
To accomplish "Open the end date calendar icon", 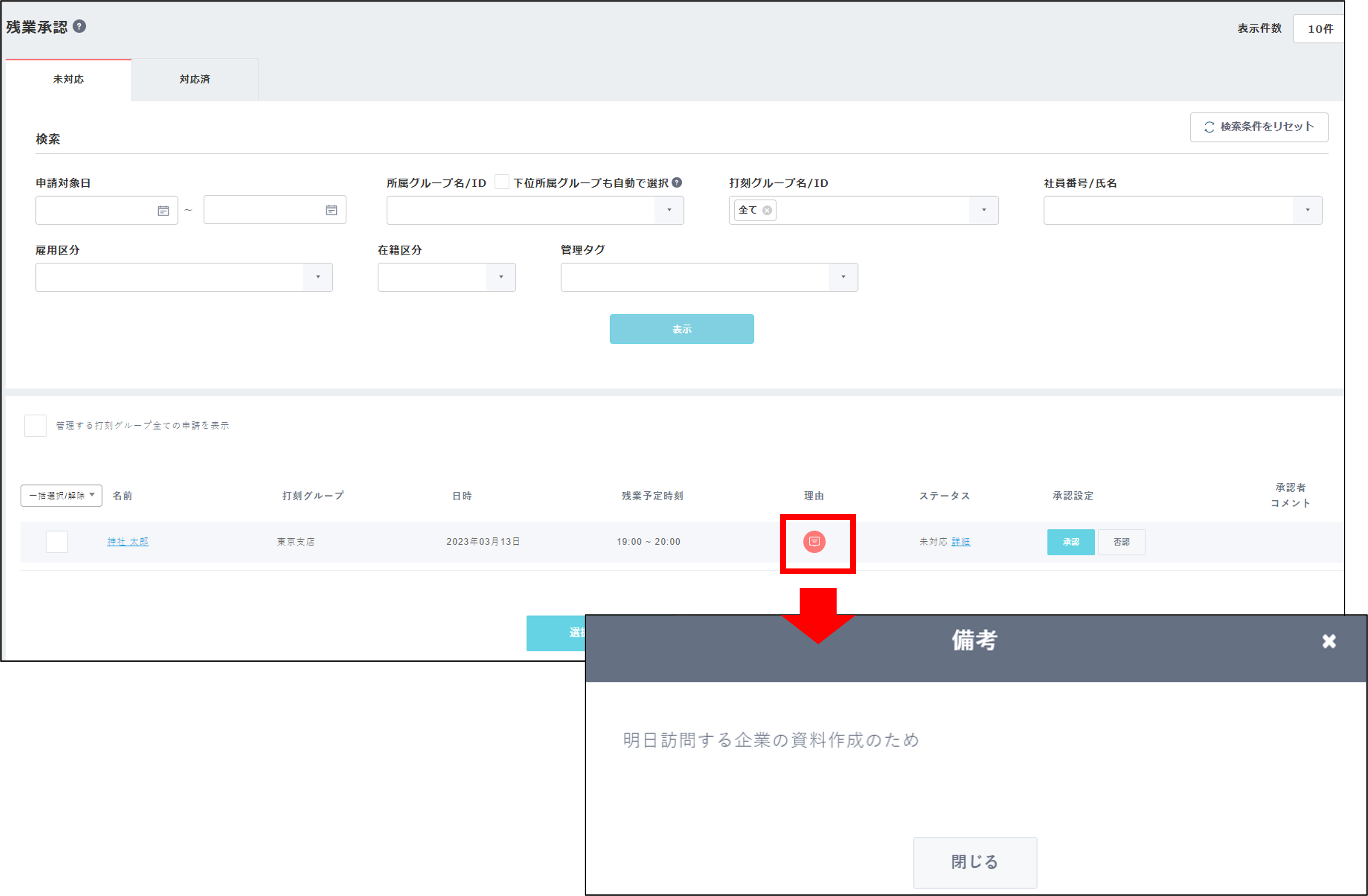I will pyautogui.click(x=332, y=210).
